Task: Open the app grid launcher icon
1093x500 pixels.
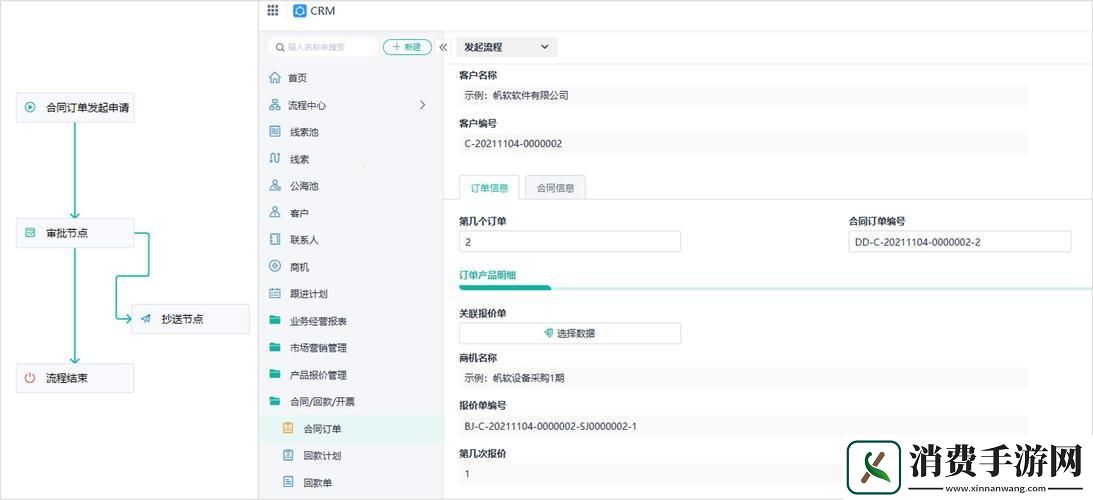Action: (x=273, y=10)
